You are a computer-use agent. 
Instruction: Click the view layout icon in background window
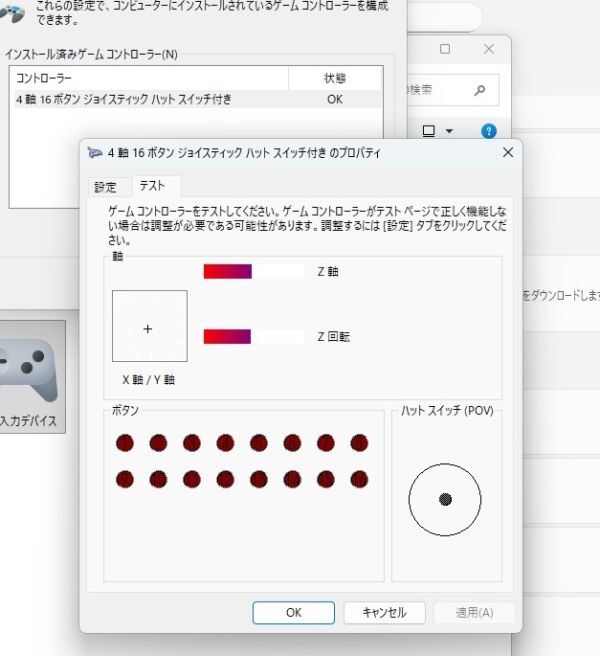pyautogui.click(x=428, y=131)
